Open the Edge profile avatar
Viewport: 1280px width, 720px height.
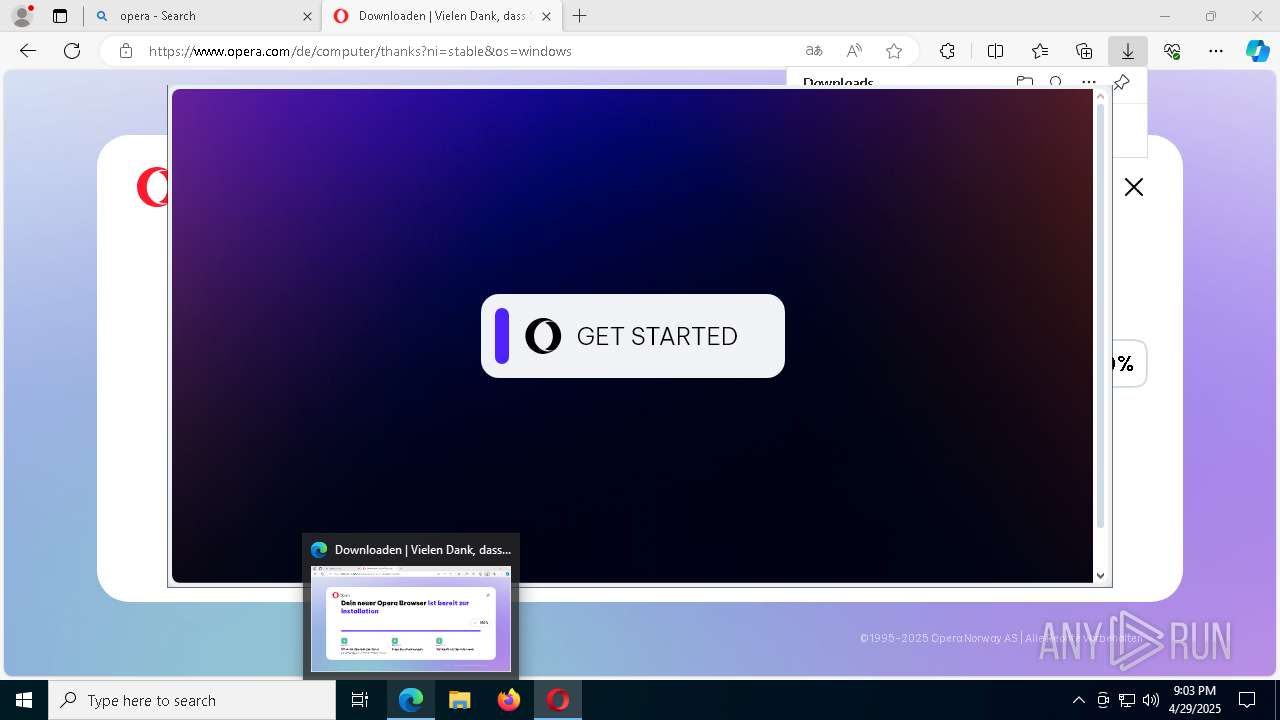[x=22, y=16]
